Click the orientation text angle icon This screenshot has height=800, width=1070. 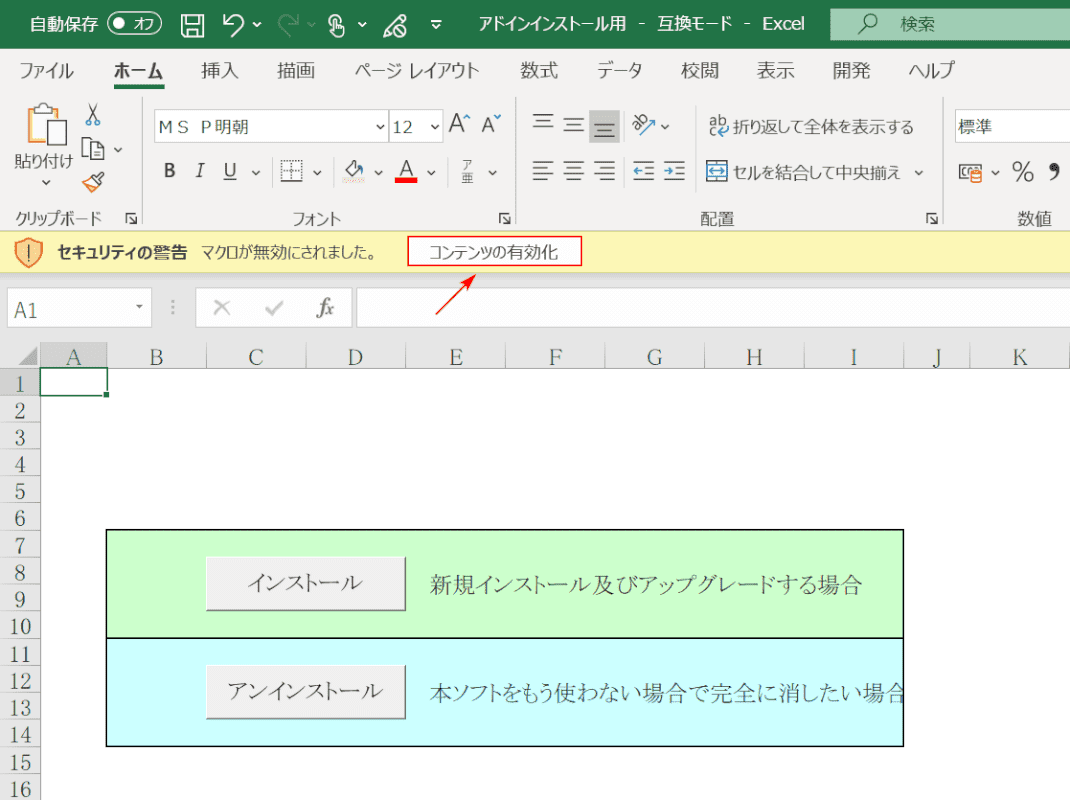(643, 125)
